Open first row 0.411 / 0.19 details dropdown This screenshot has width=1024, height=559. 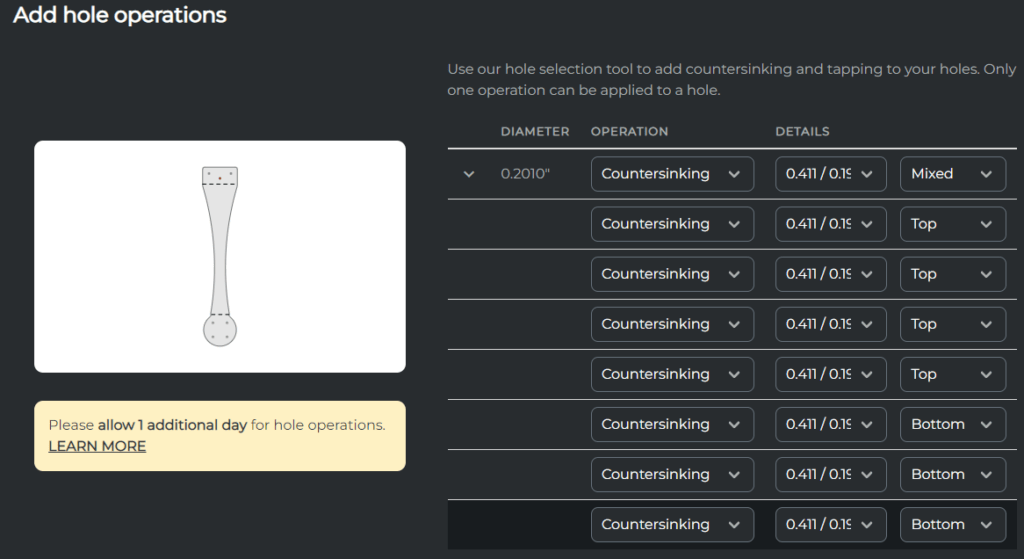click(830, 174)
